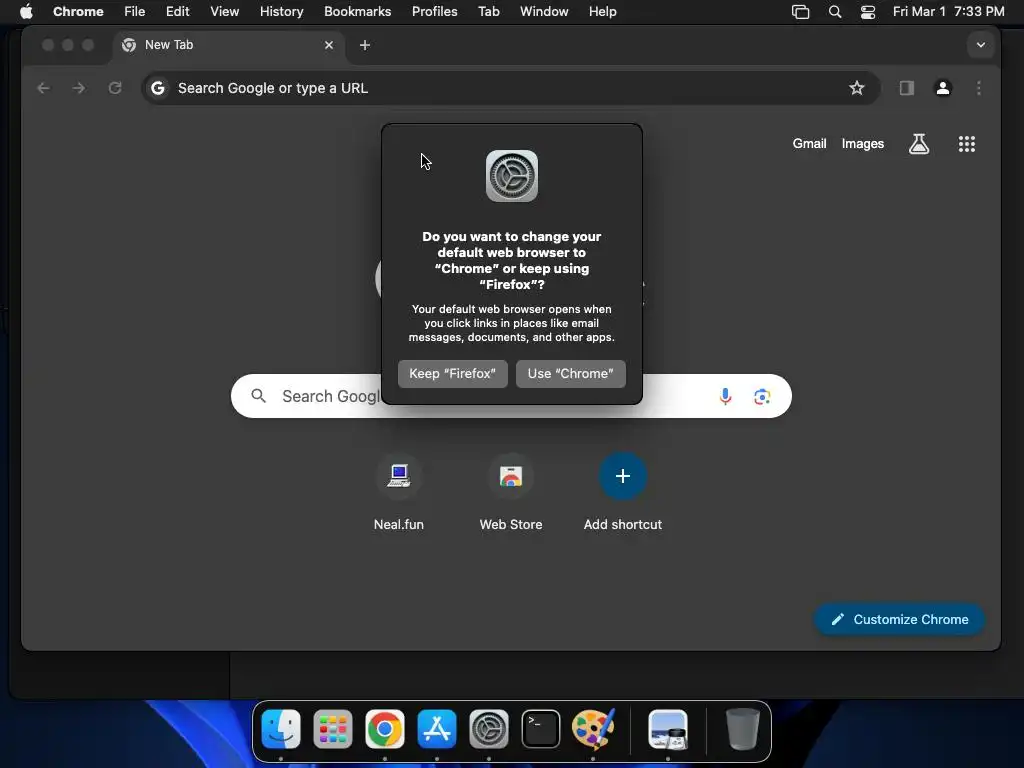Open Search Labs flask icon

click(919, 144)
